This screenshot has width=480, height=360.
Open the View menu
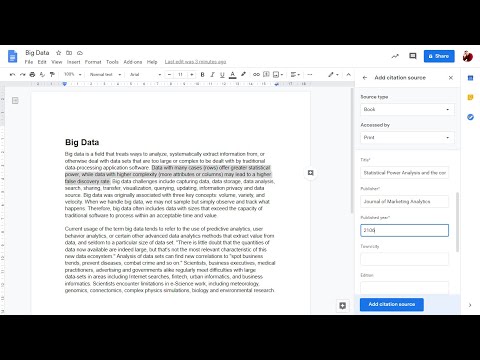coord(57,62)
